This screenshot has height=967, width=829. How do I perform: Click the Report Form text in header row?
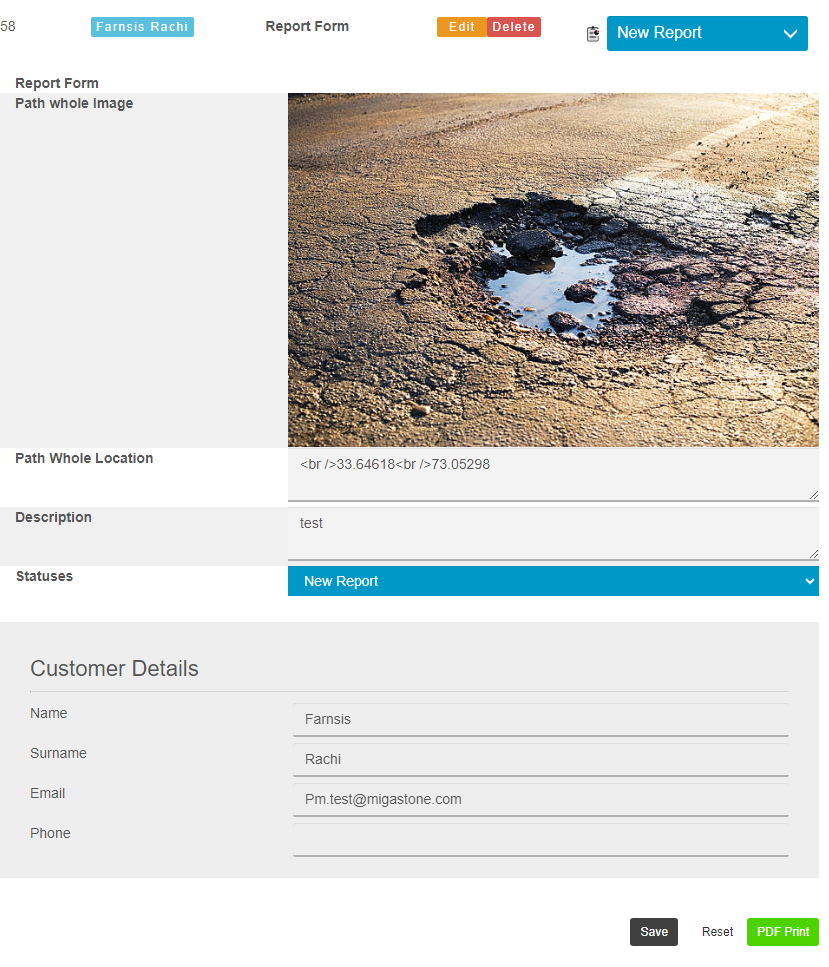coord(307,27)
